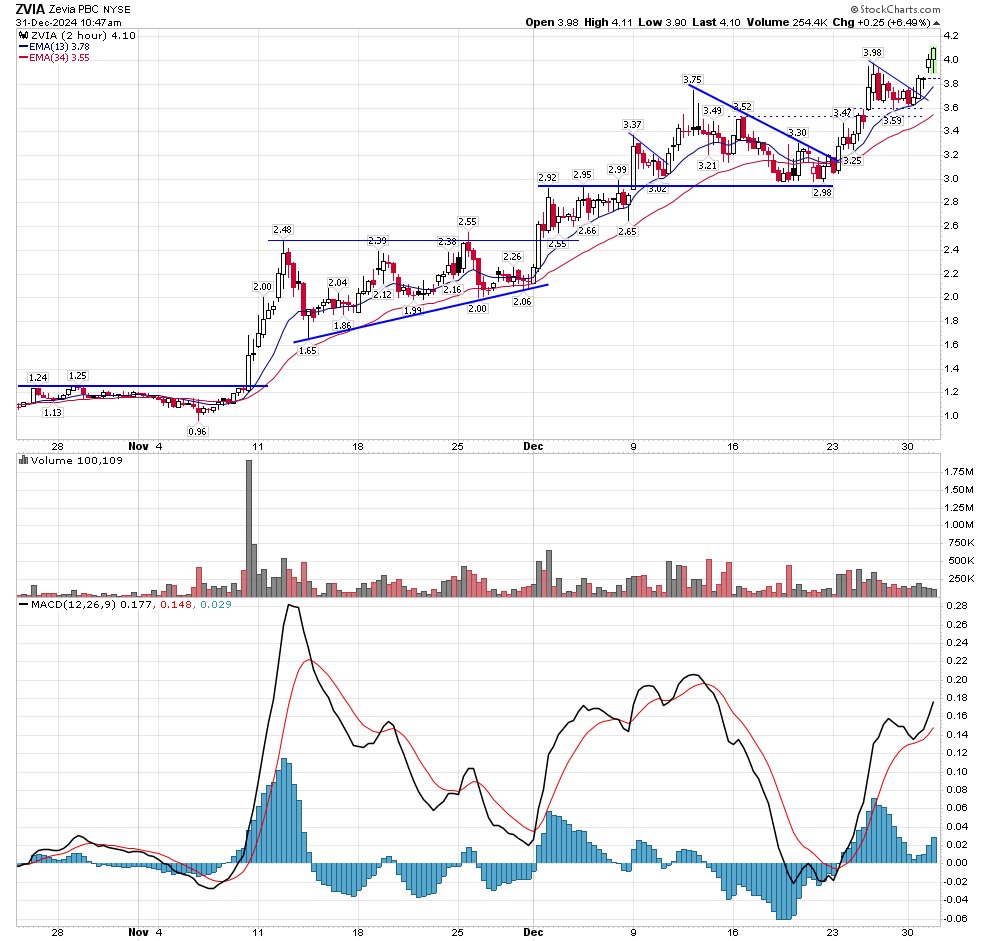
Task: Click the 2.48 resistance price label
Action: pos(284,230)
